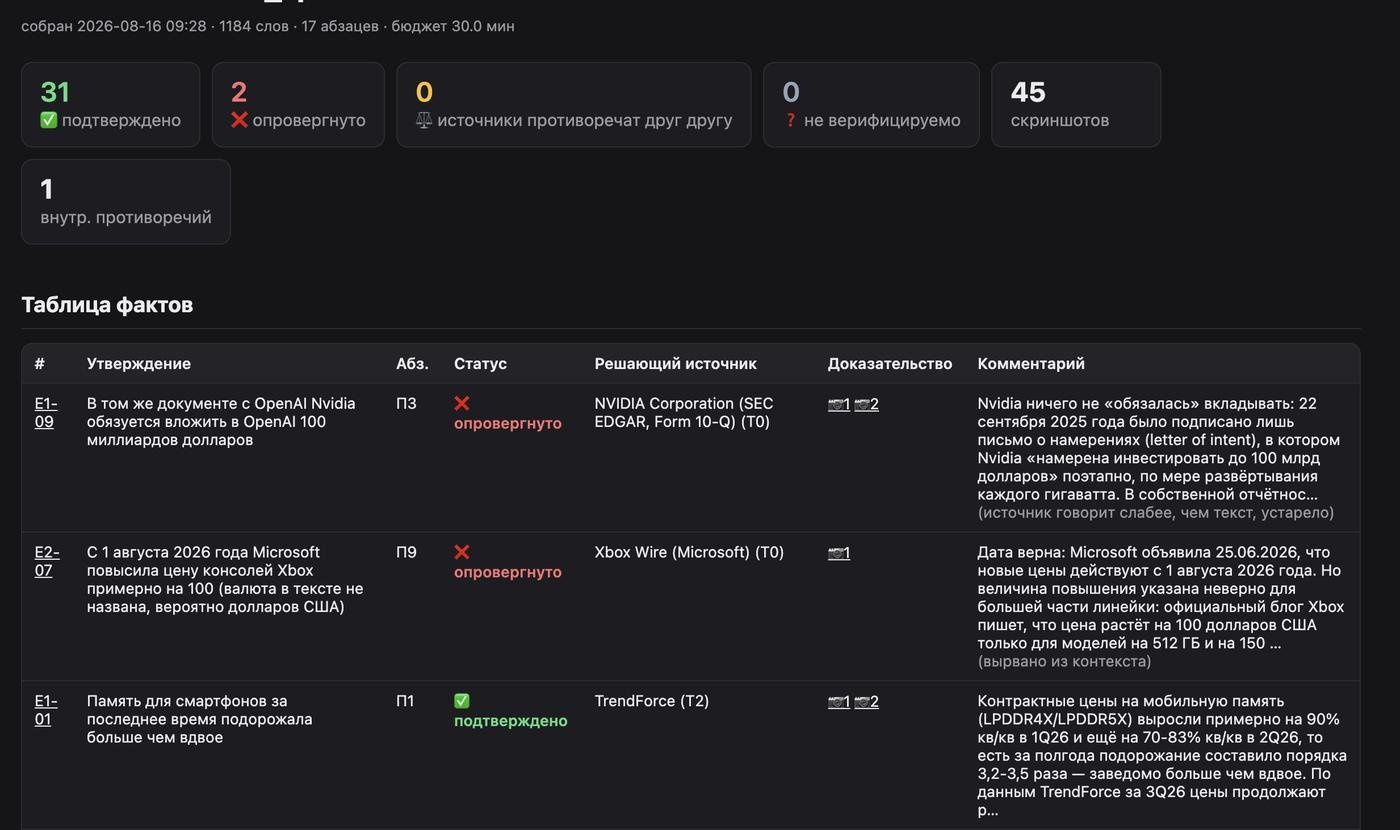Open screenshot 1 evidence for Xbox row
1400x830 pixels.
click(839, 553)
